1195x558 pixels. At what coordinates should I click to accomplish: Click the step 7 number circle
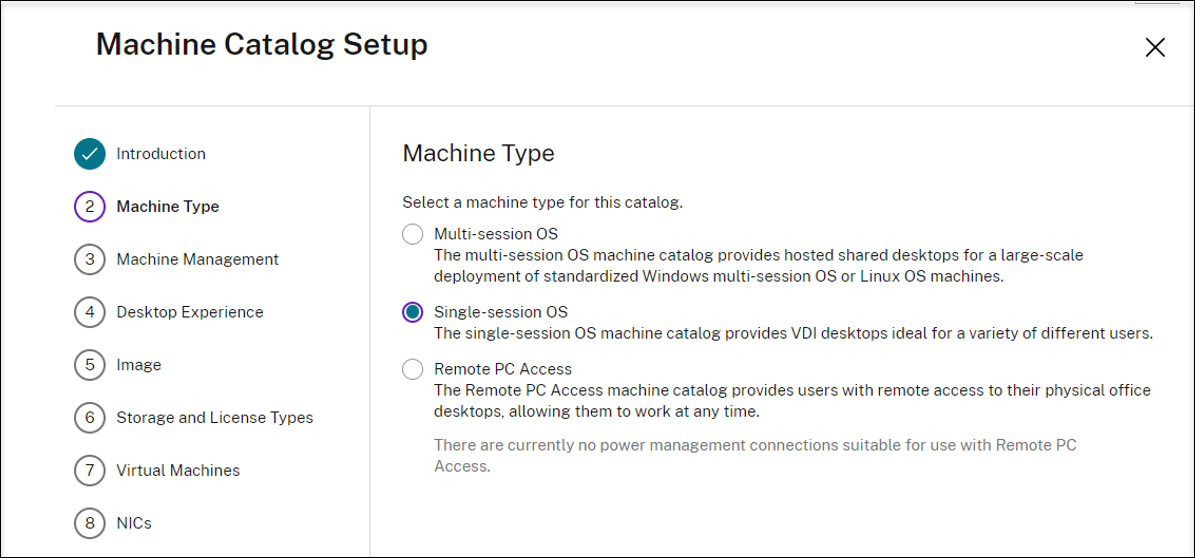pos(90,471)
